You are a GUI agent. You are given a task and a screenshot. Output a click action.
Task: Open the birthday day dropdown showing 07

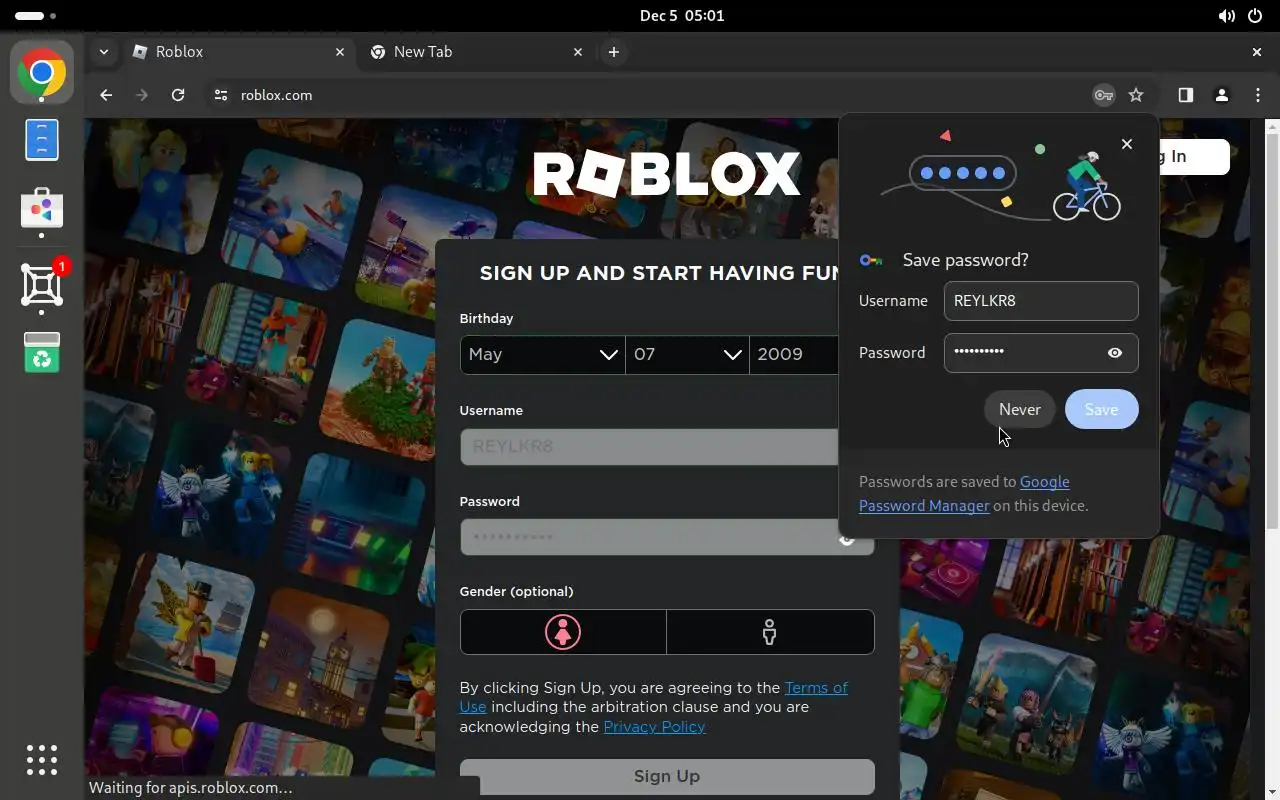click(687, 354)
